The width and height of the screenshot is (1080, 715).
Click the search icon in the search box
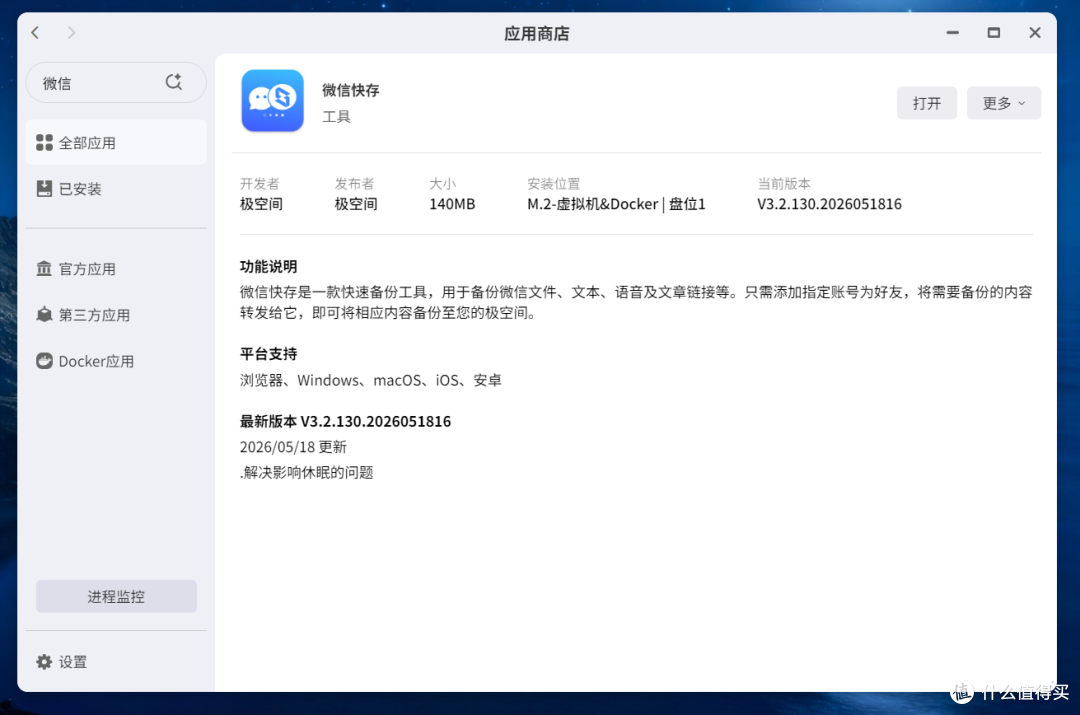(174, 82)
